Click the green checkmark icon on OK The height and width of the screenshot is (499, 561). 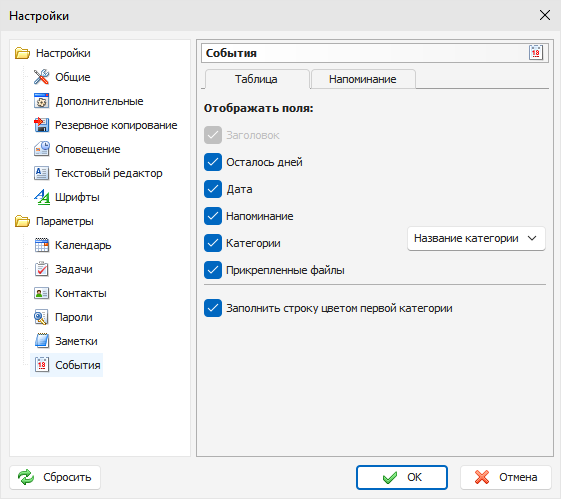tap(390, 477)
